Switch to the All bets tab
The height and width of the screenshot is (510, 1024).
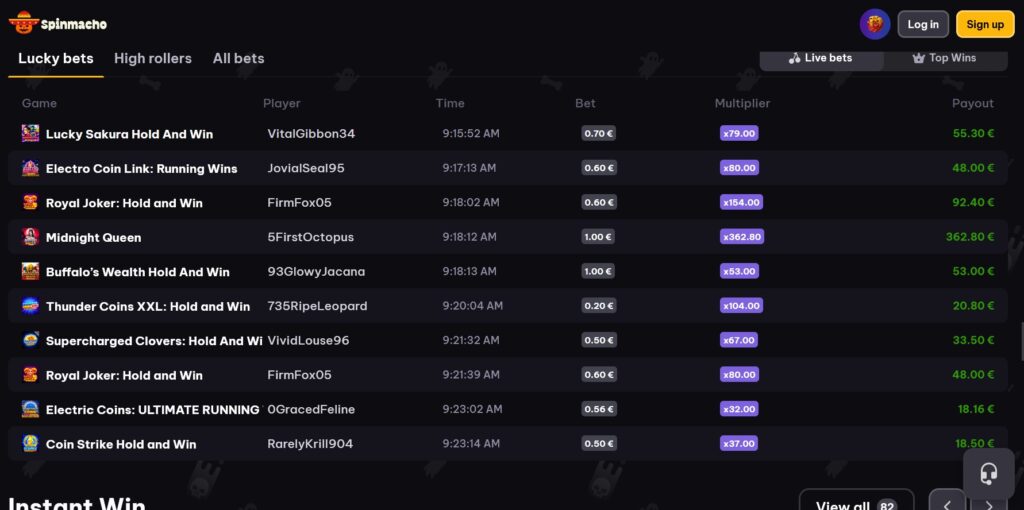tap(238, 58)
